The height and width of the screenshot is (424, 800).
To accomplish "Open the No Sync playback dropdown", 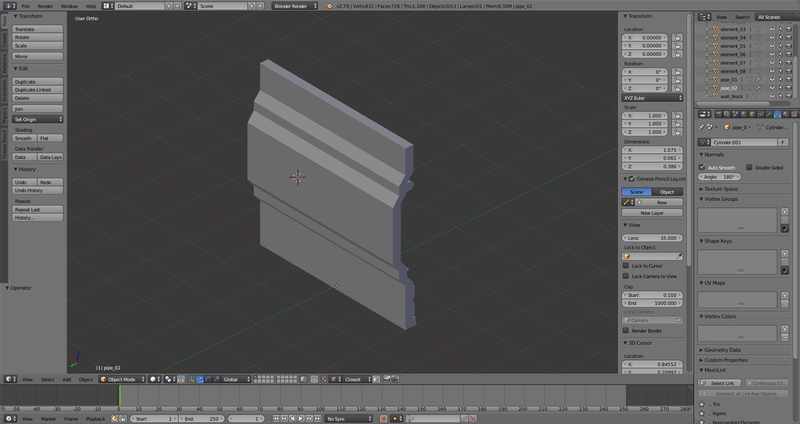I will coord(349,418).
